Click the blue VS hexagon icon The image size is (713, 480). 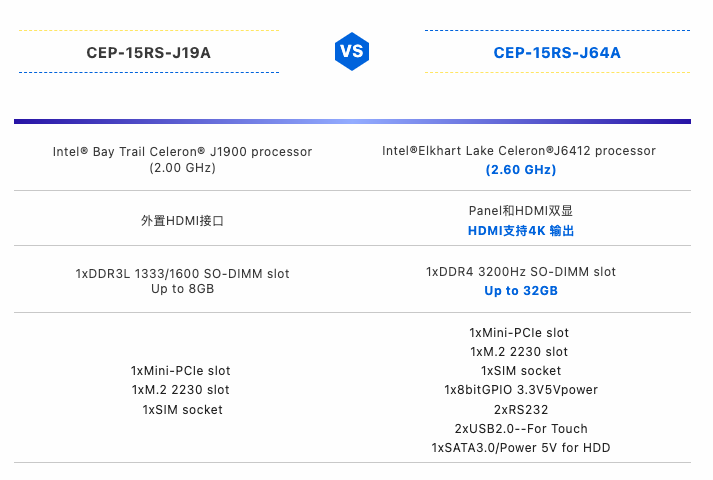pos(351,51)
